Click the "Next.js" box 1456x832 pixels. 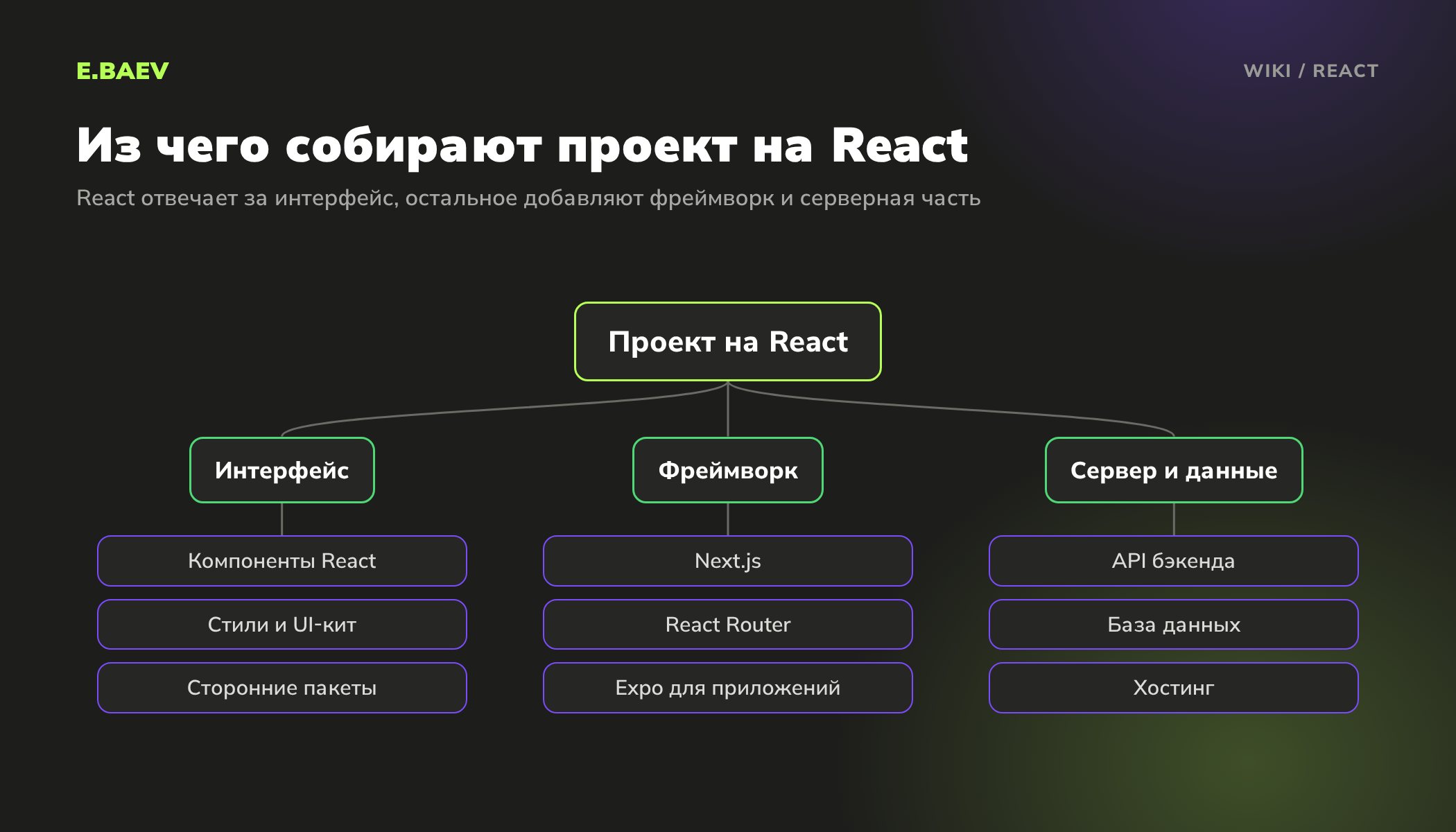(728, 561)
